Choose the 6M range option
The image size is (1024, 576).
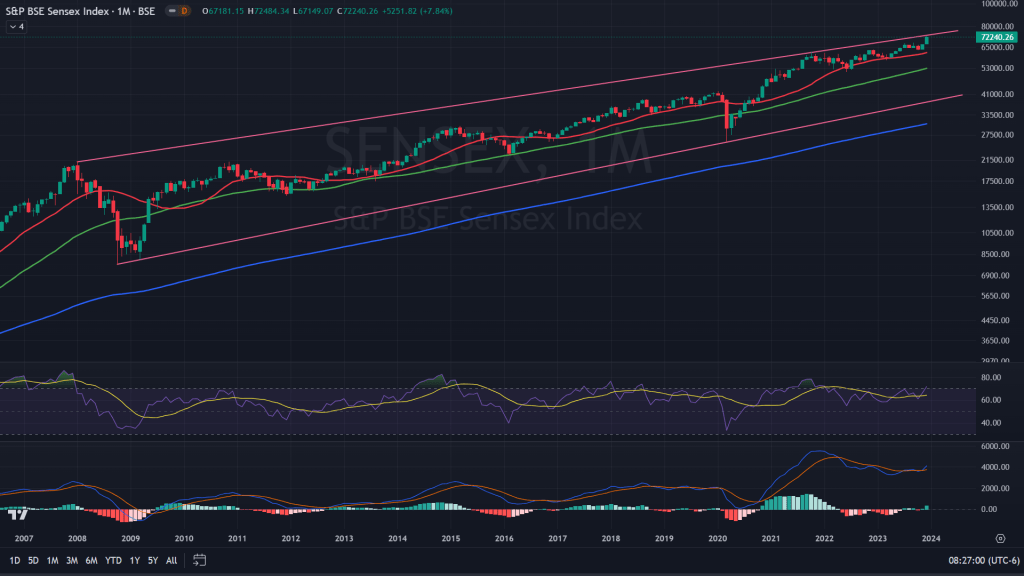coord(92,560)
